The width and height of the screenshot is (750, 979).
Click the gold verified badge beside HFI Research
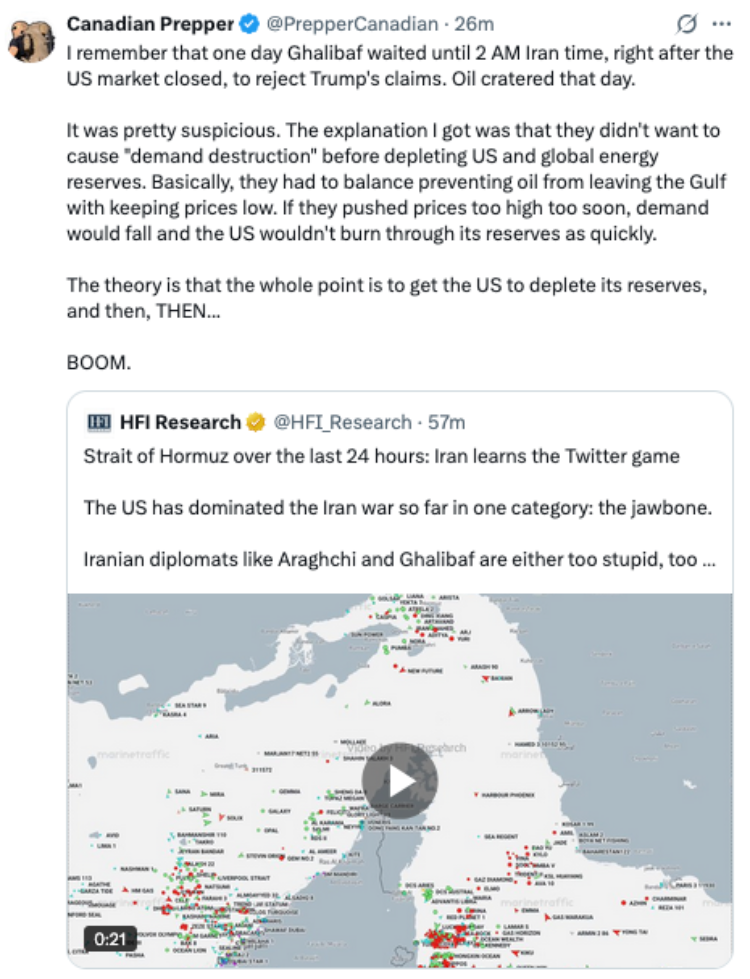256,423
